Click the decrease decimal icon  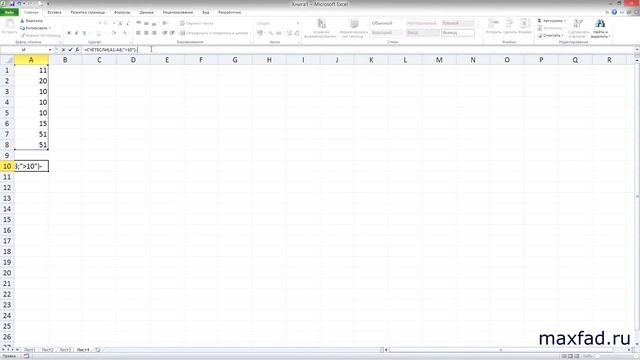(x=297, y=33)
